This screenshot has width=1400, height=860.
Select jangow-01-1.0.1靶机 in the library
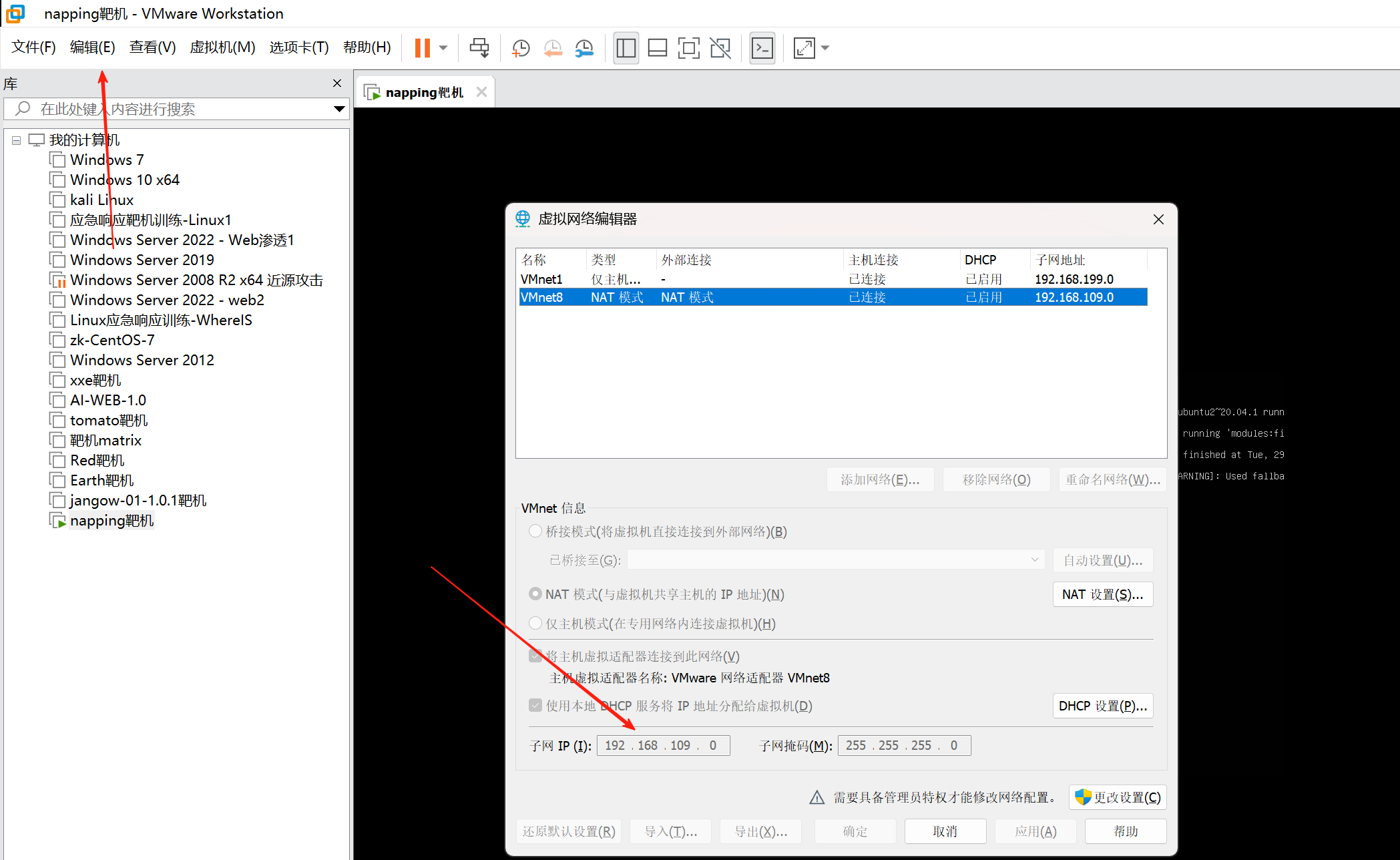click(138, 501)
